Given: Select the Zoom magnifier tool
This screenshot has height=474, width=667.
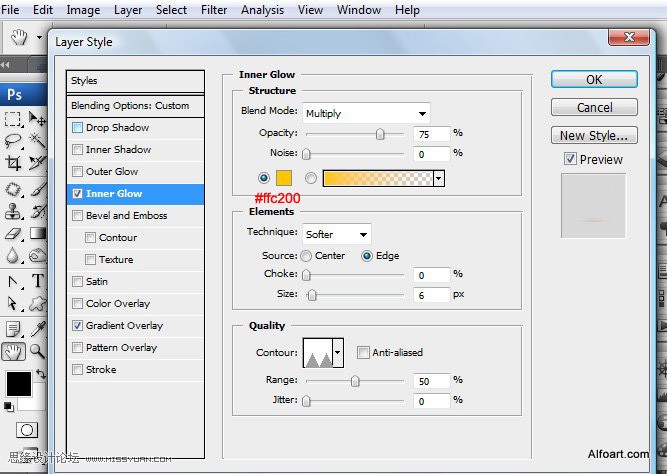Looking at the screenshot, I should tap(37, 351).
